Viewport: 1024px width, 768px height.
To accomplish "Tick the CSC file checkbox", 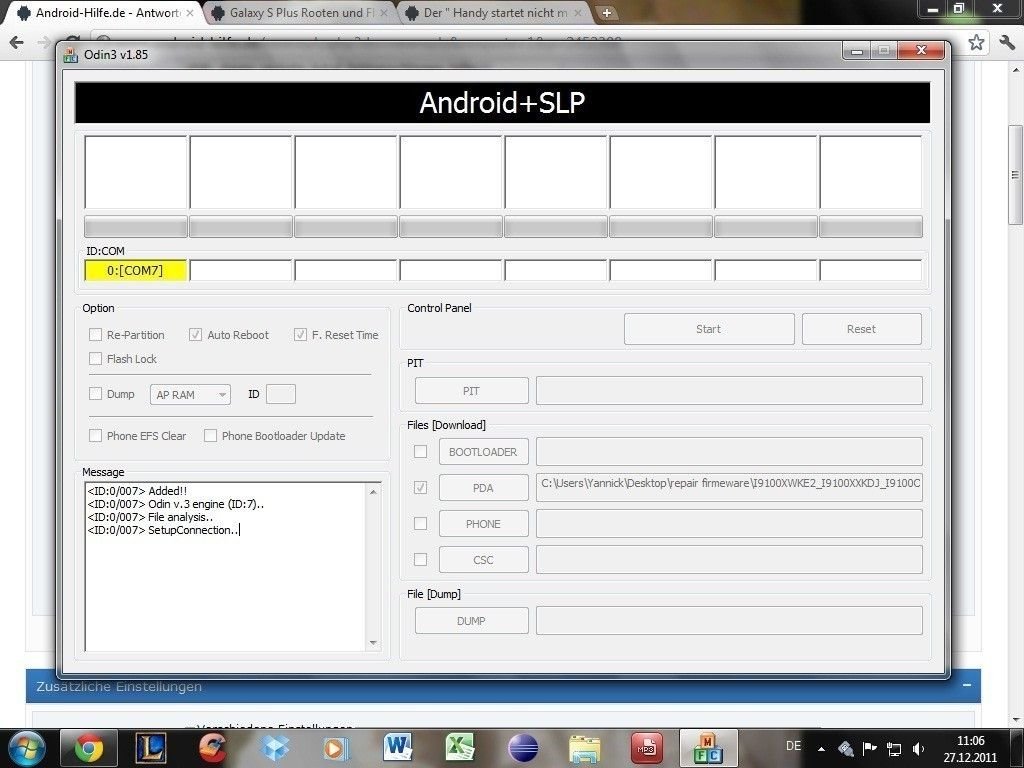I will tap(421, 559).
